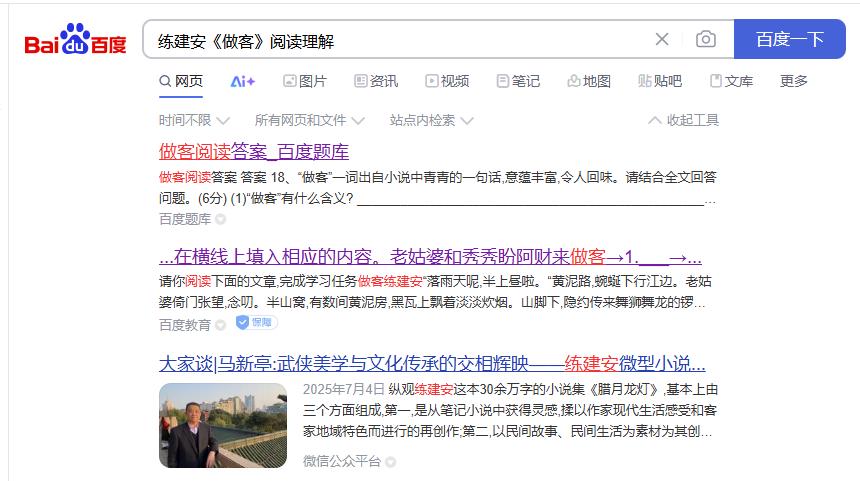Viewport: 860px width, 481px height.
Task: Switch to the 资讯 tab
Action: click(x=376, y=81)
